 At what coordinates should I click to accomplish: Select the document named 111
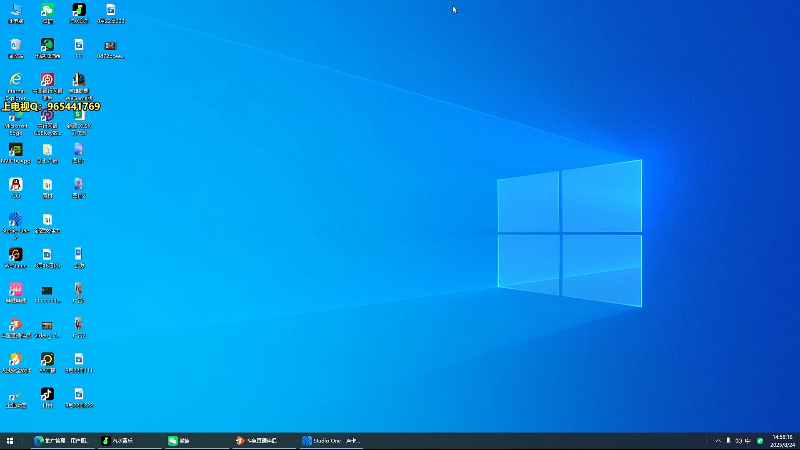pos(79,48)
